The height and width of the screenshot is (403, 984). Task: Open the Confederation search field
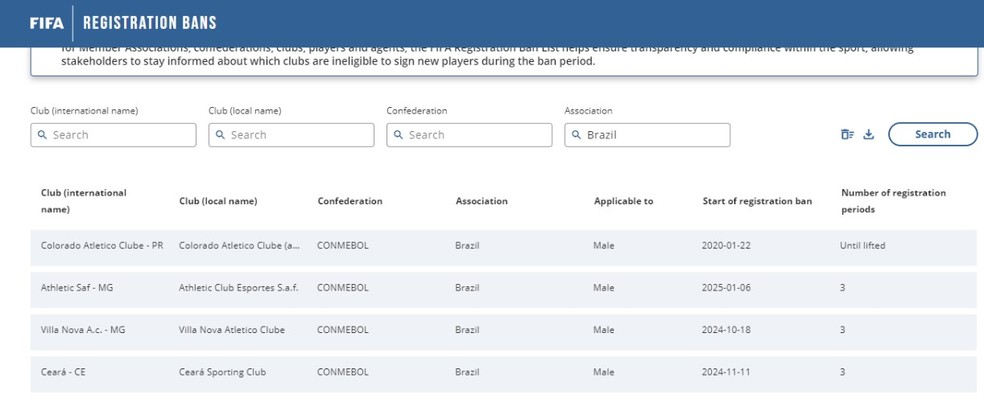click(x=476, y=135)
